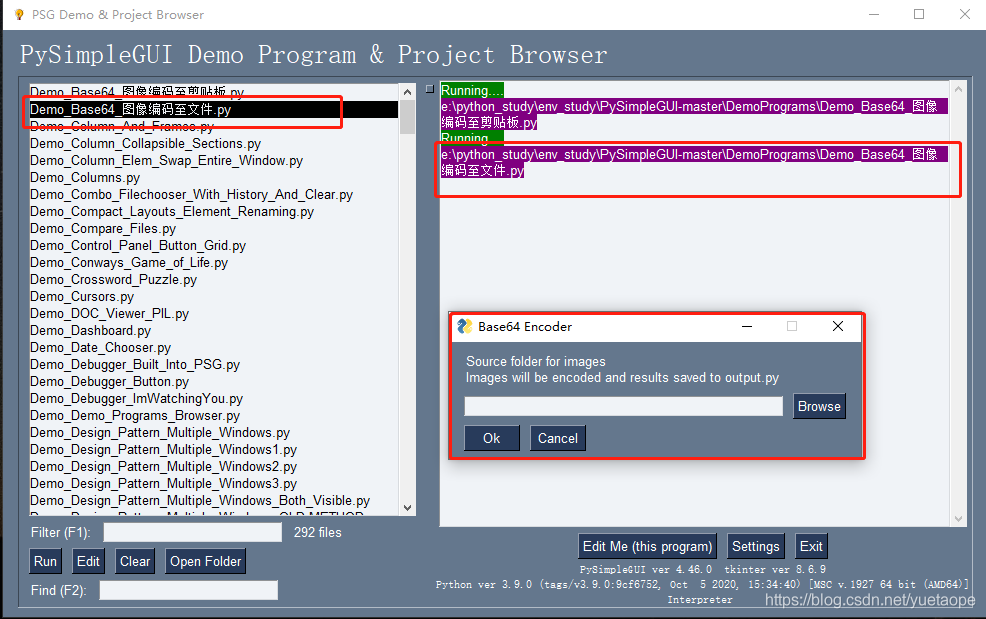The width and height of the screenshot is (986, 619).
Task: Click Cancel in Base64 Encoder dialog
Action: pyautogui.click(x=558, y=438)
